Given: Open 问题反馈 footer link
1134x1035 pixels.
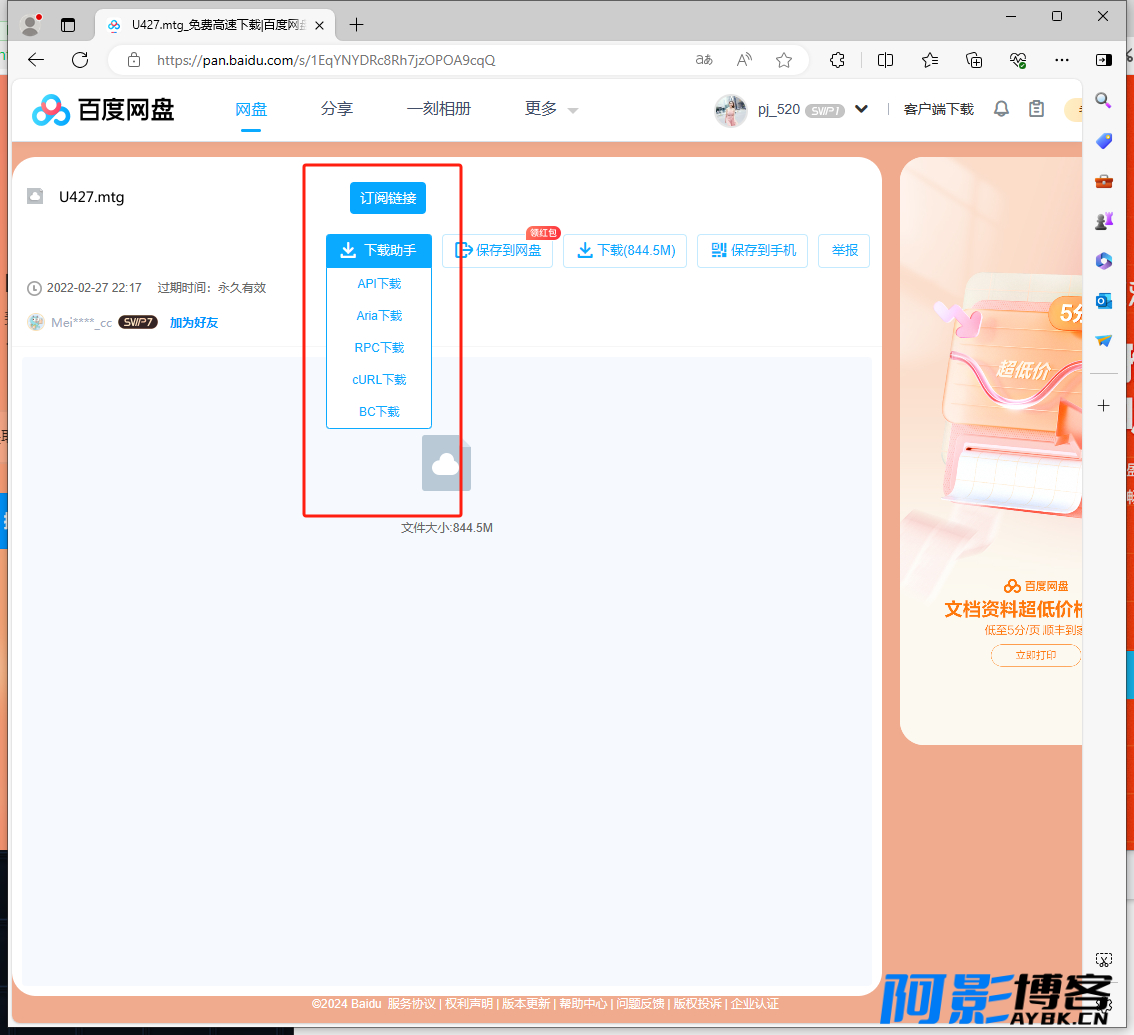Looking at the screenshot, I should [640, 1004].
